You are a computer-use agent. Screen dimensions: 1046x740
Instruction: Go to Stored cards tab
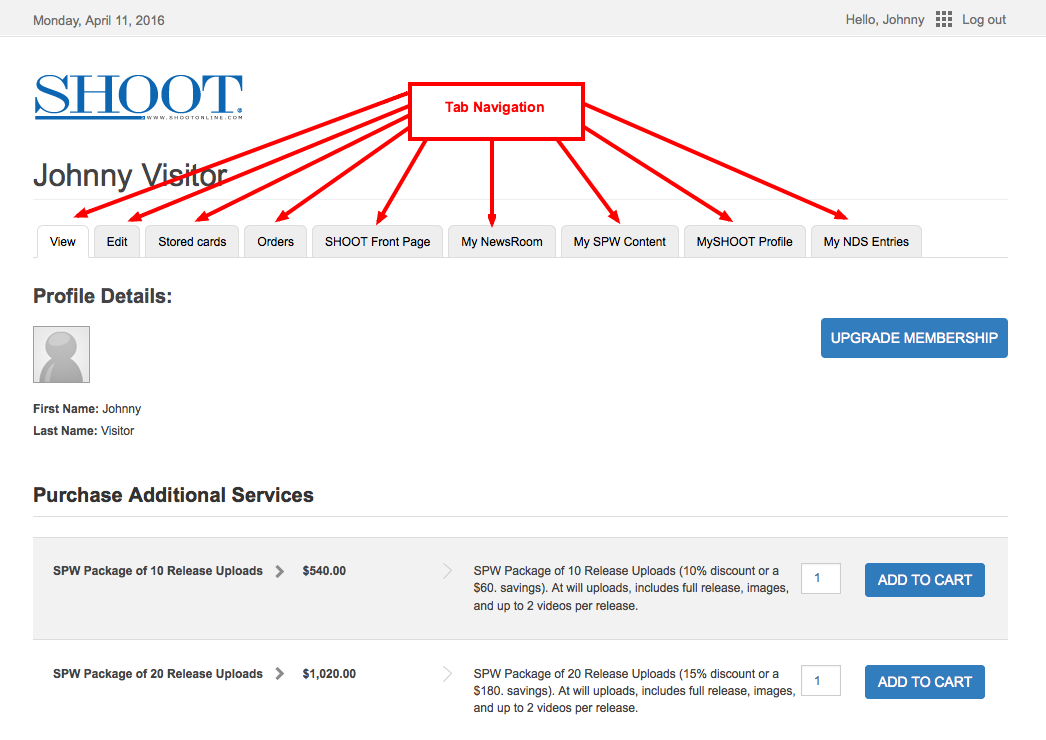click(192, 242)
